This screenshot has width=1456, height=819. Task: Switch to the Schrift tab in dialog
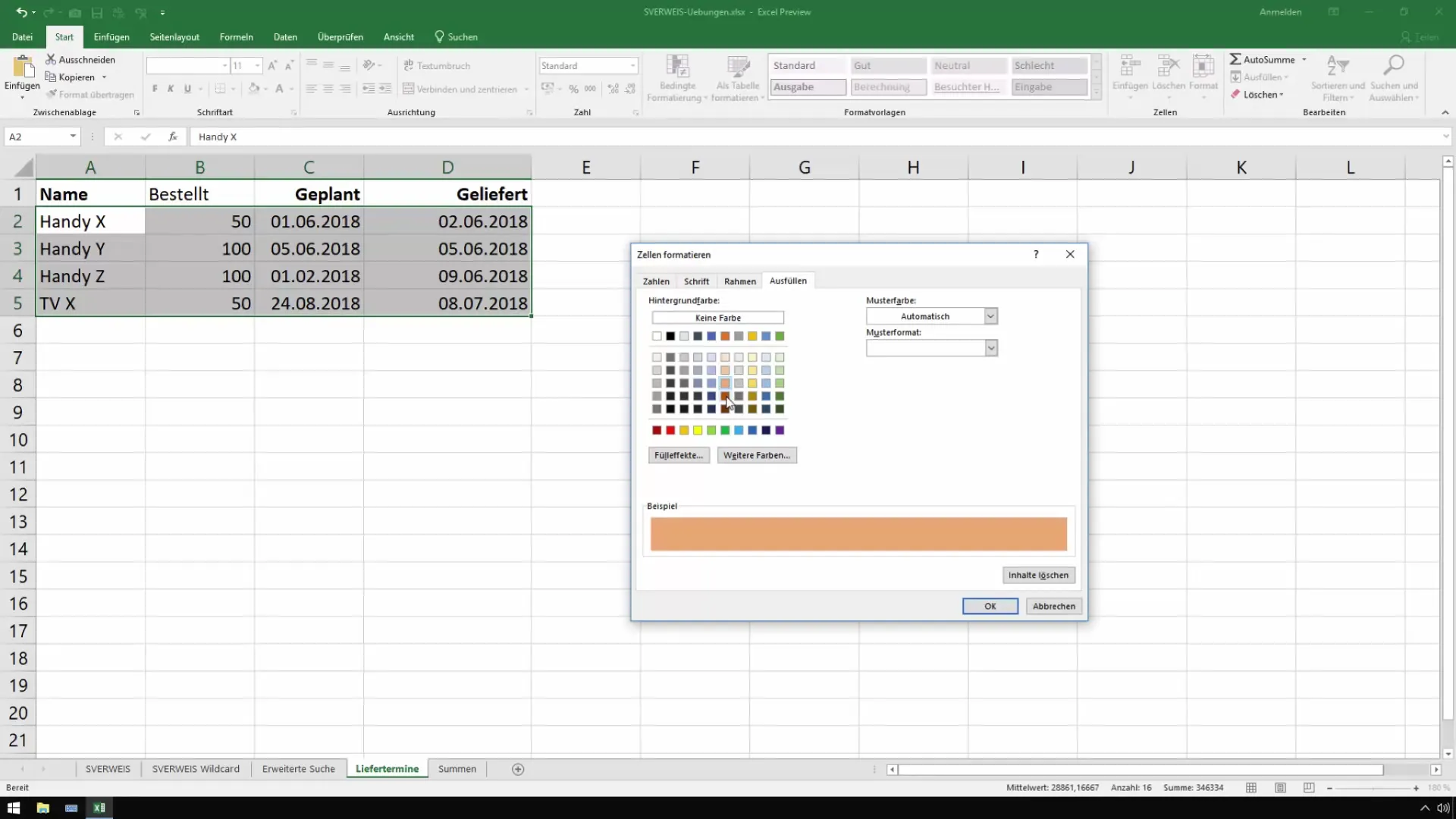point(696,281)
